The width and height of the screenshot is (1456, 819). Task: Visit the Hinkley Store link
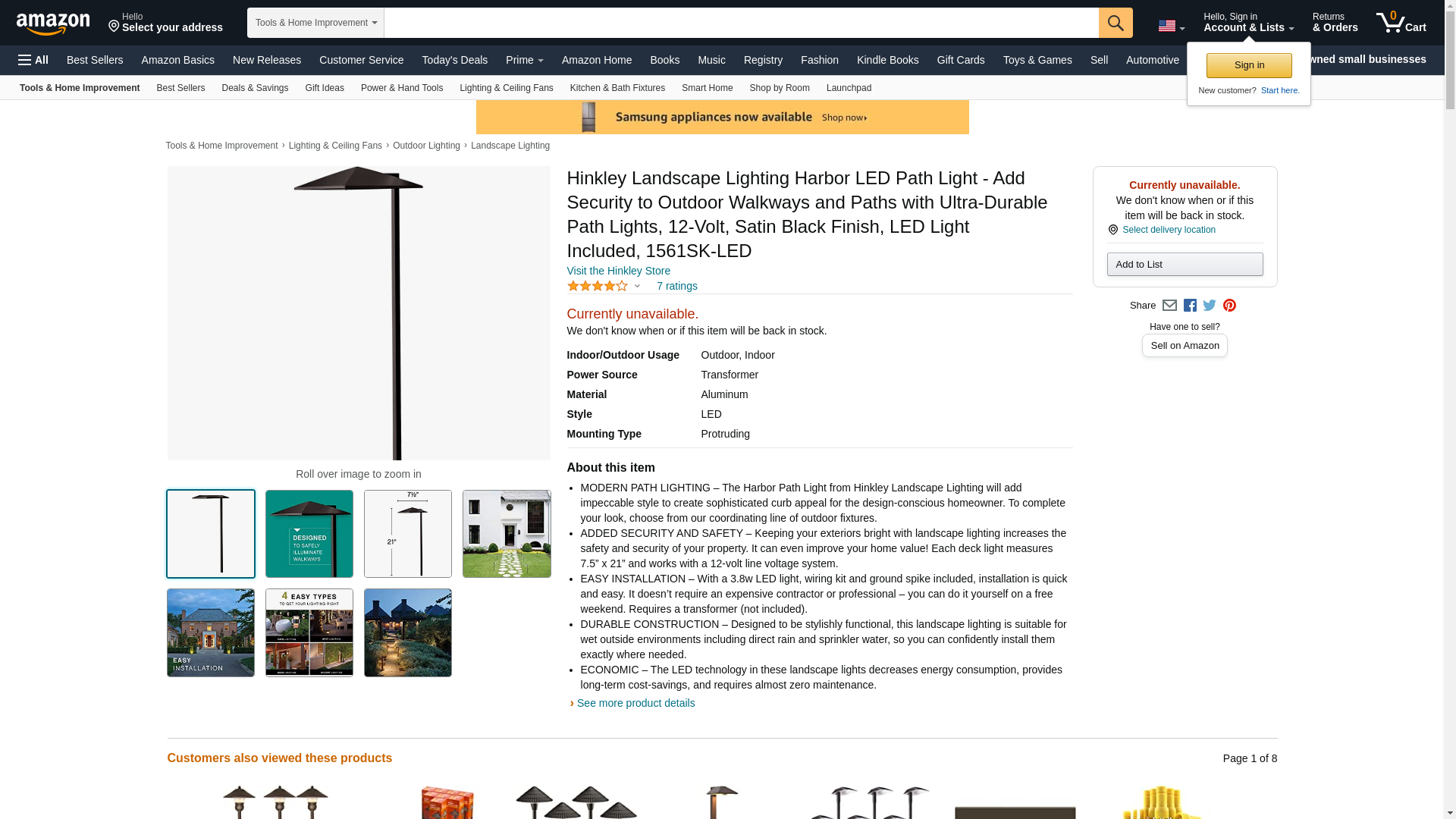[618, 271]
